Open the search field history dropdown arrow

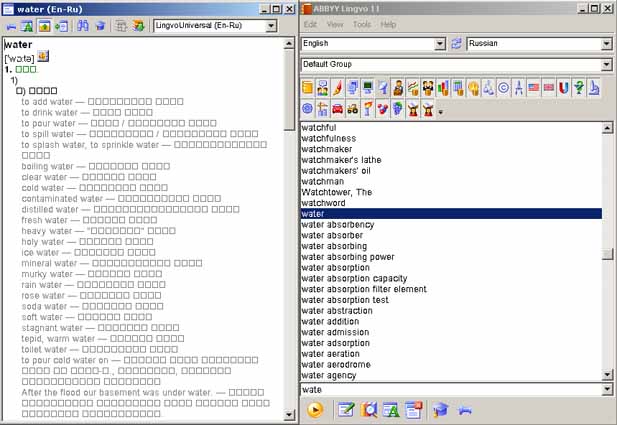tap(606, 390)
